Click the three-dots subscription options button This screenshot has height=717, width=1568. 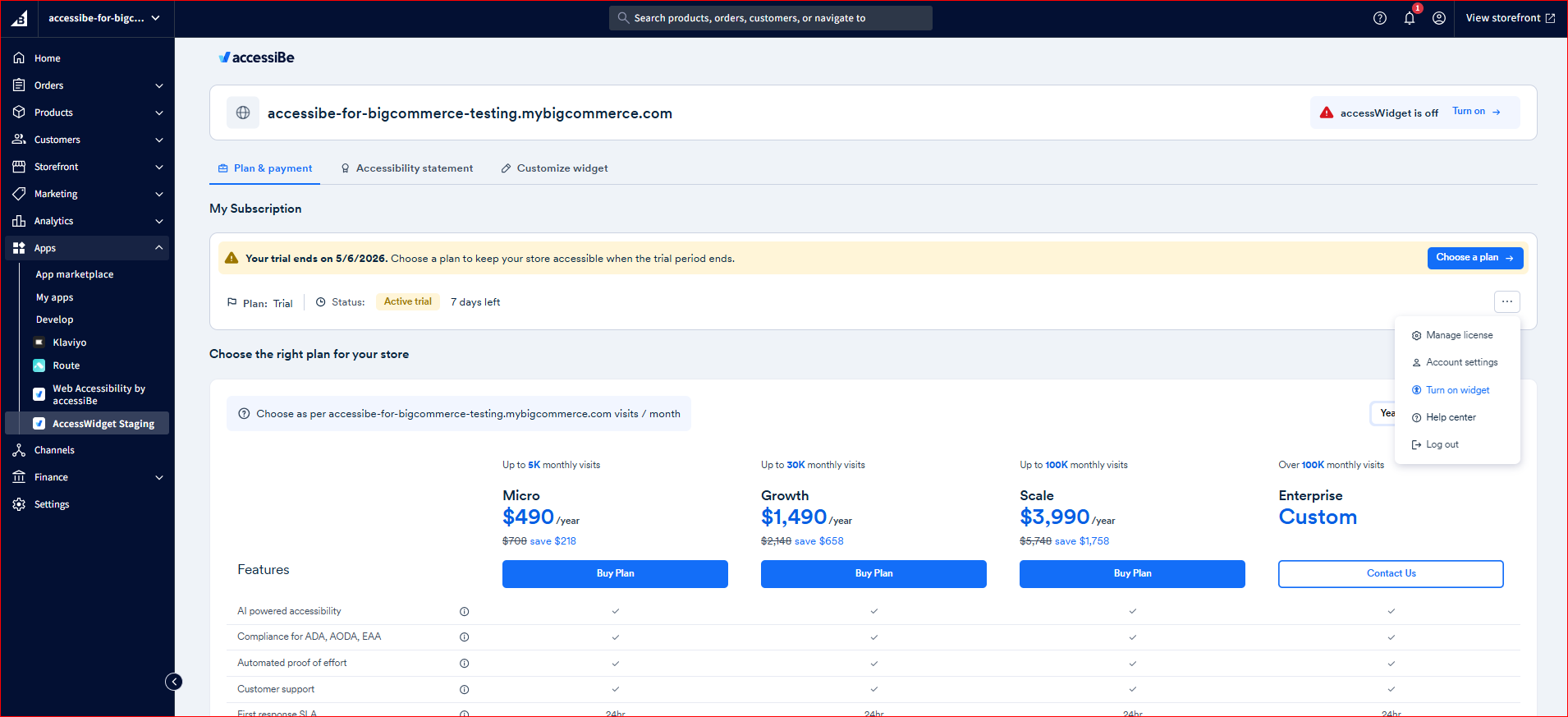[x=1507, y=301]
